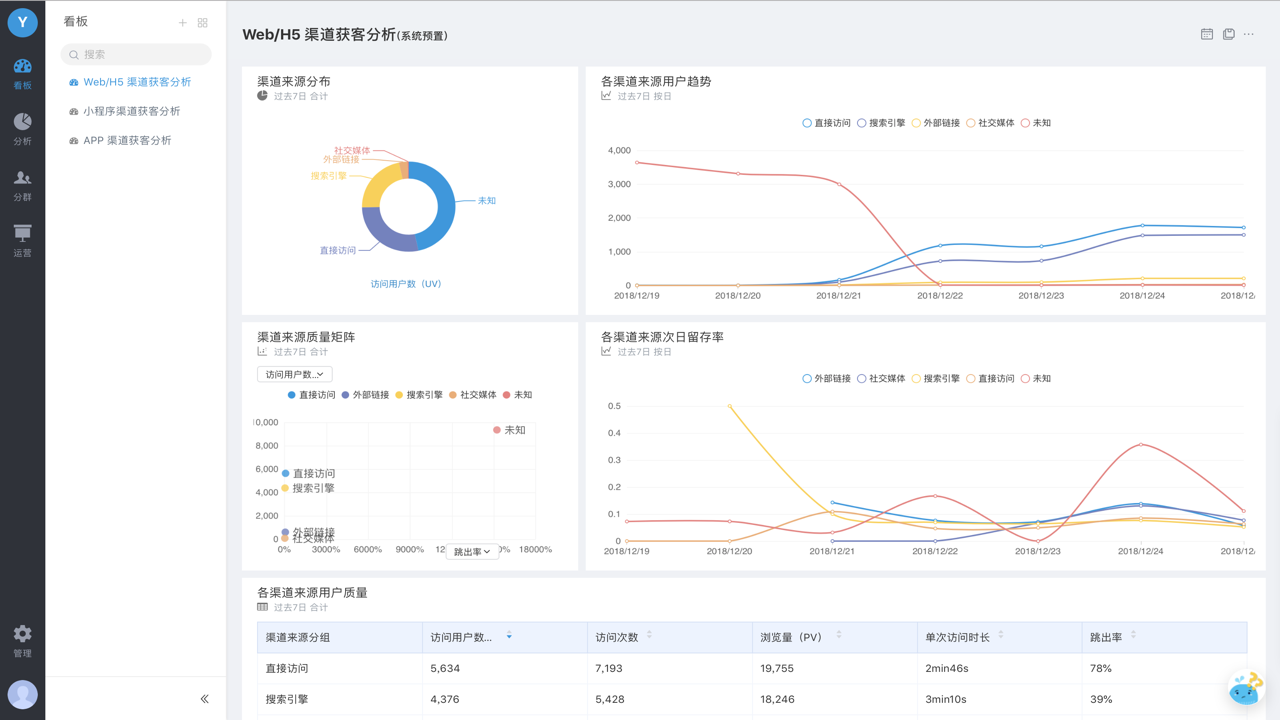Open the 看板 dashboard section in sidebar
The image size is (1280, 720).
[x=22, y=74]
